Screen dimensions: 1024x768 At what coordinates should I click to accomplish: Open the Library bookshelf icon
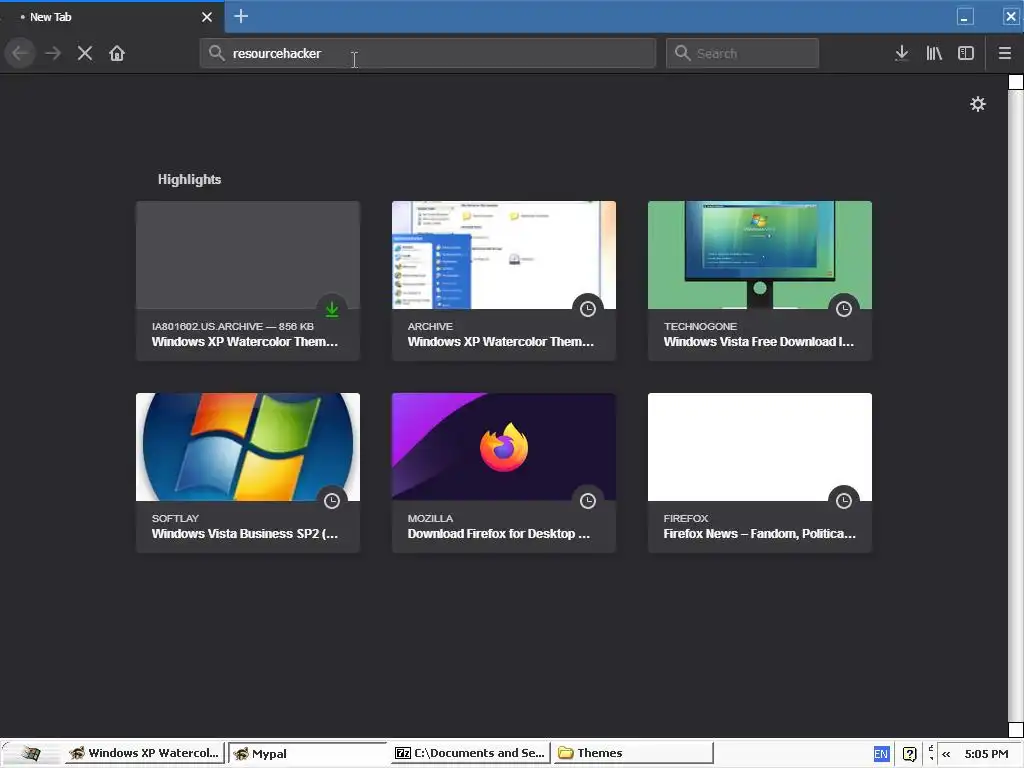point(934,53)
